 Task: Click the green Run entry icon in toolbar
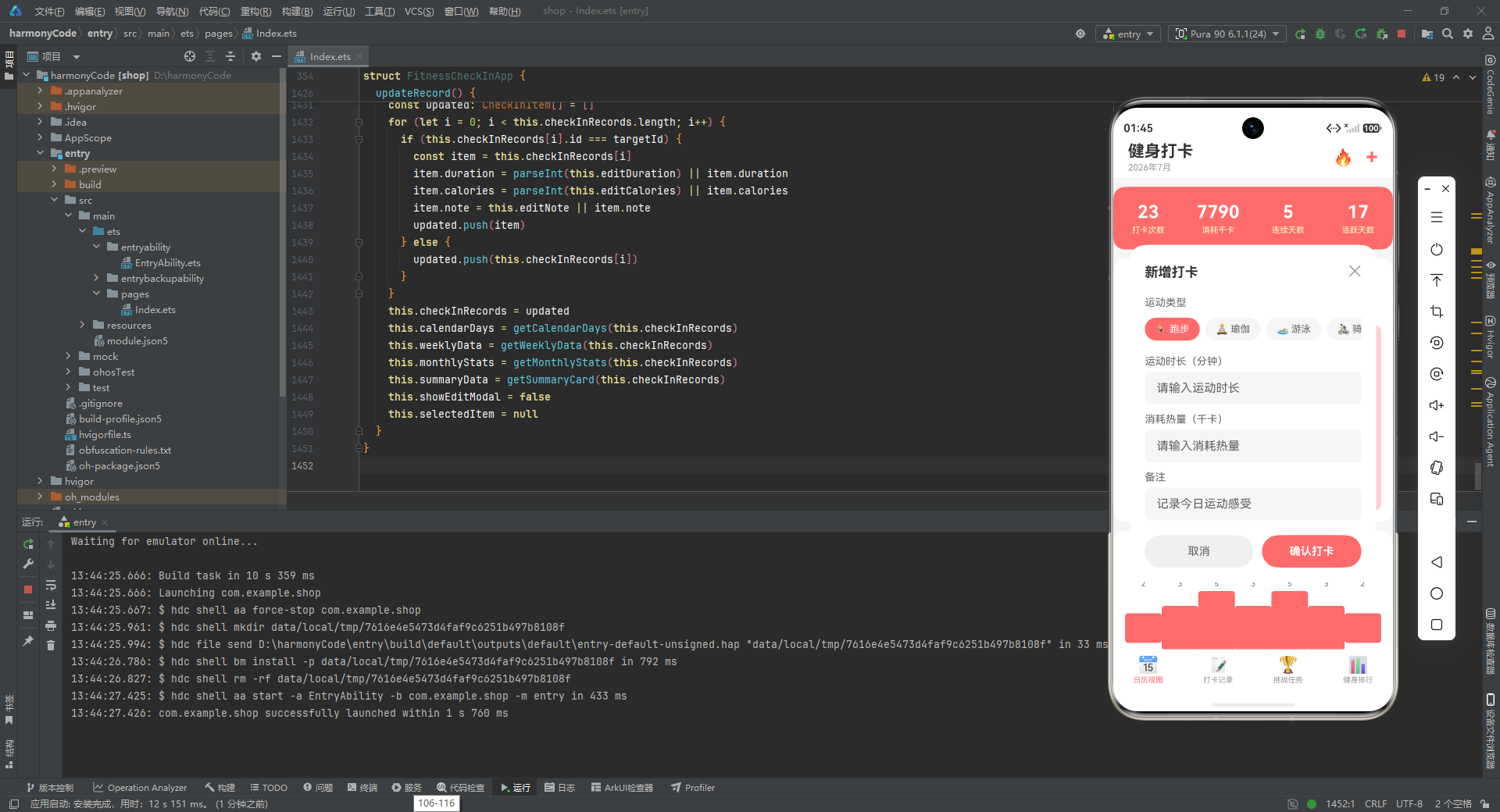[x=1300, y=34]
